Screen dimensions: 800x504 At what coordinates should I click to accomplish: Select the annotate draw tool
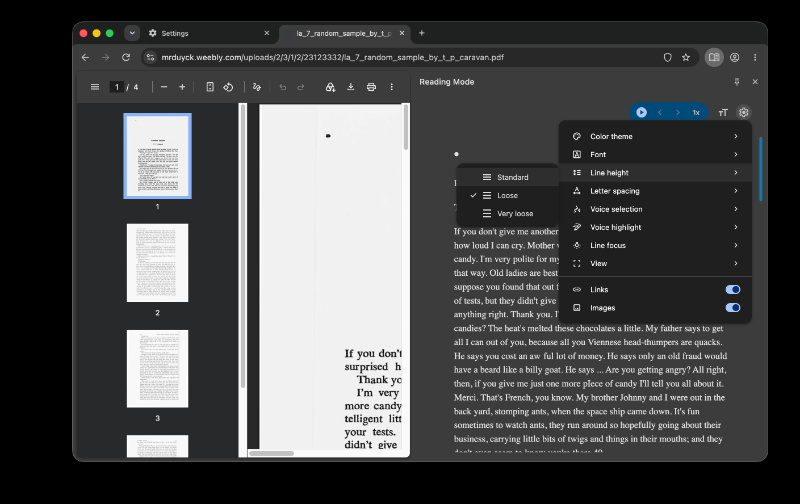click(257, 87)
